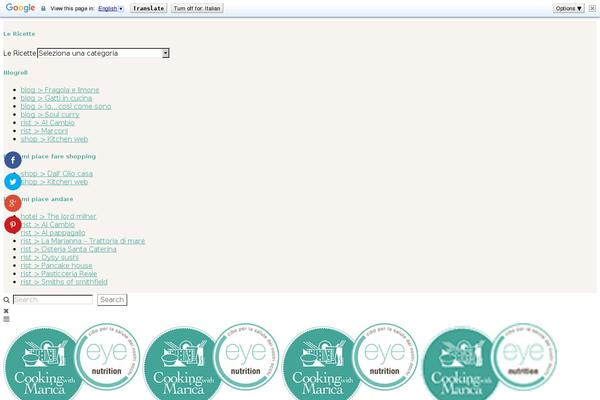Open rist > Pasticceria Reale link
The height and width of the screenshot is (400, 600).
coord(59,274)
